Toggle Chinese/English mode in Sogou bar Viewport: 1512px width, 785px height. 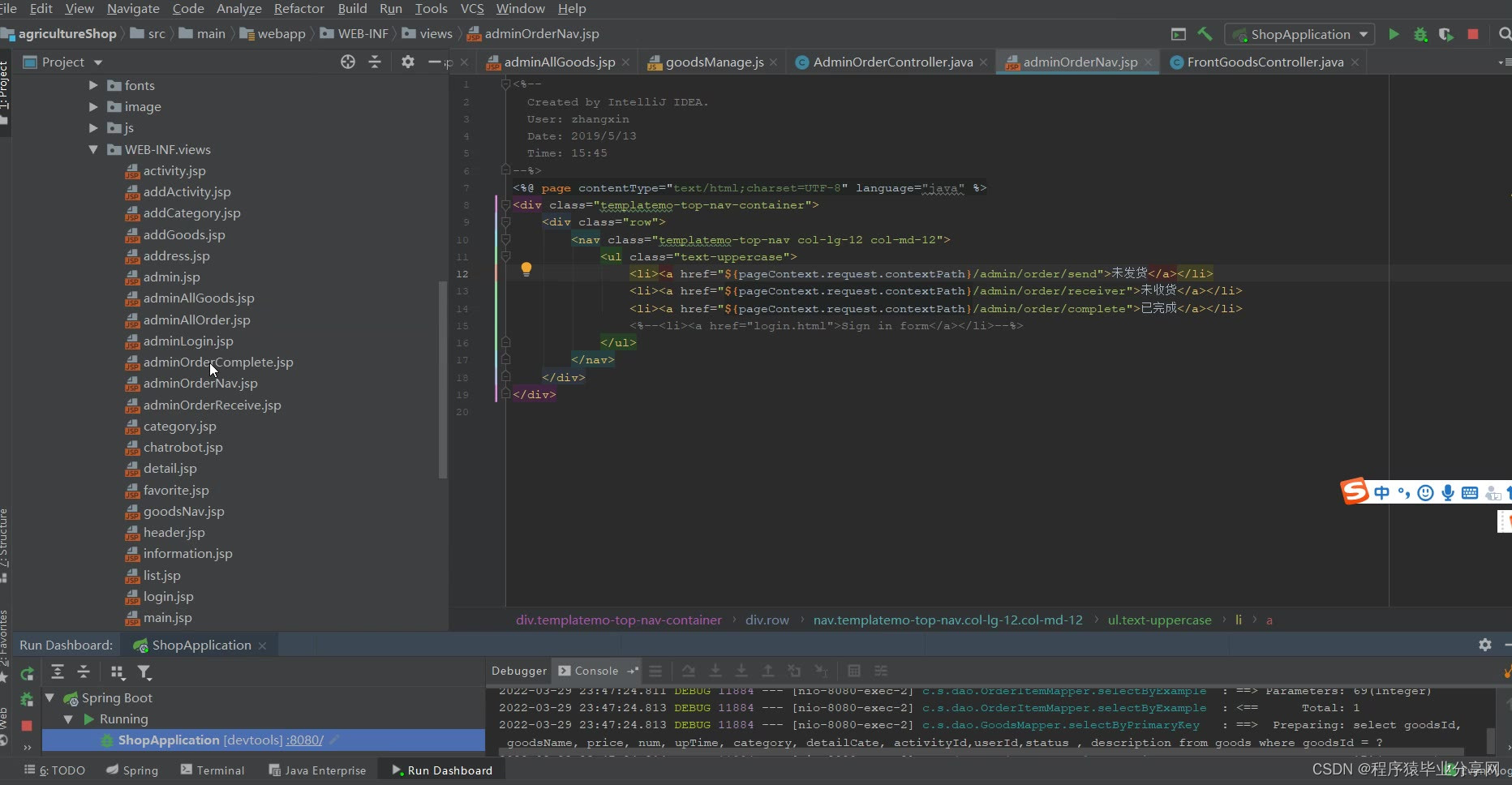tap(1382, 492)
